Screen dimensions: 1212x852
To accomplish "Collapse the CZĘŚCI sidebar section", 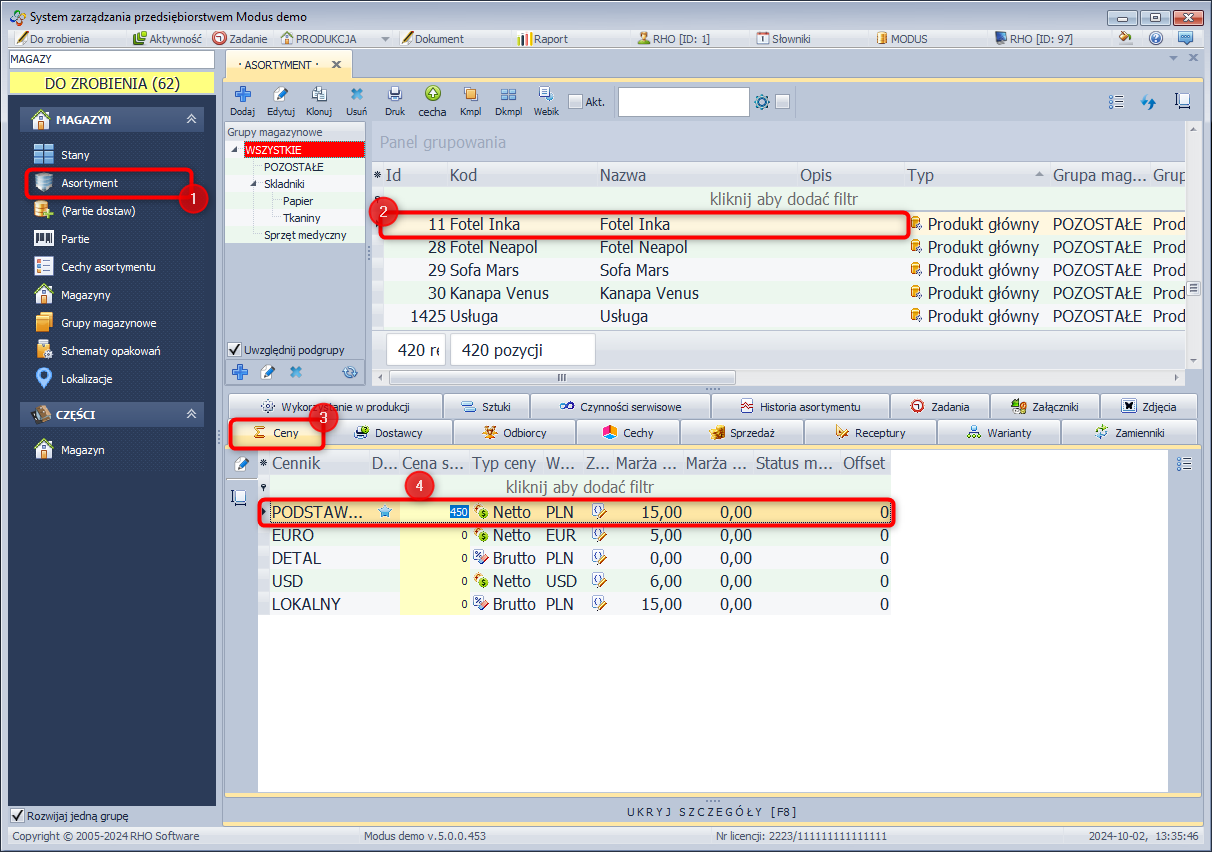I will coord(191,414).
